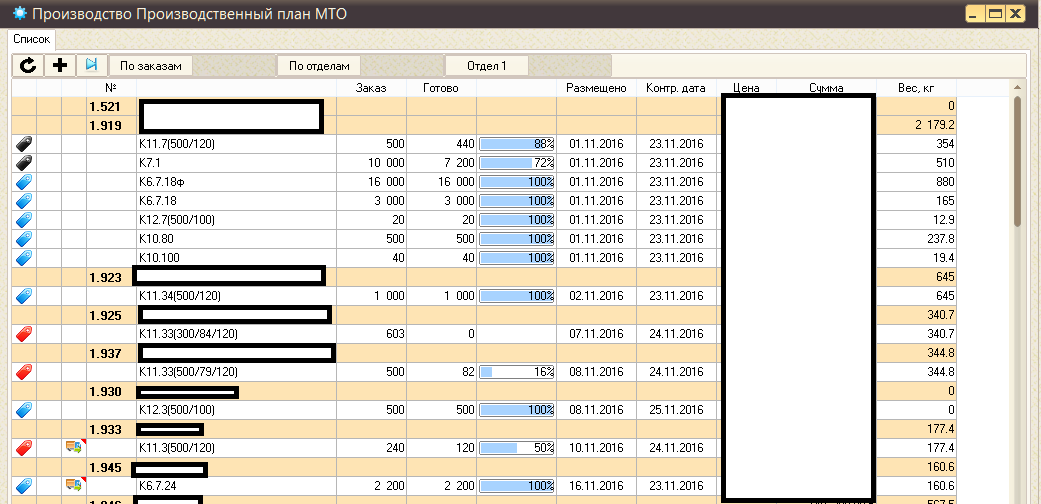Click delivery truck icon in K6.7.24 row
Viewport: 1041px width, 504px height.
74,485
